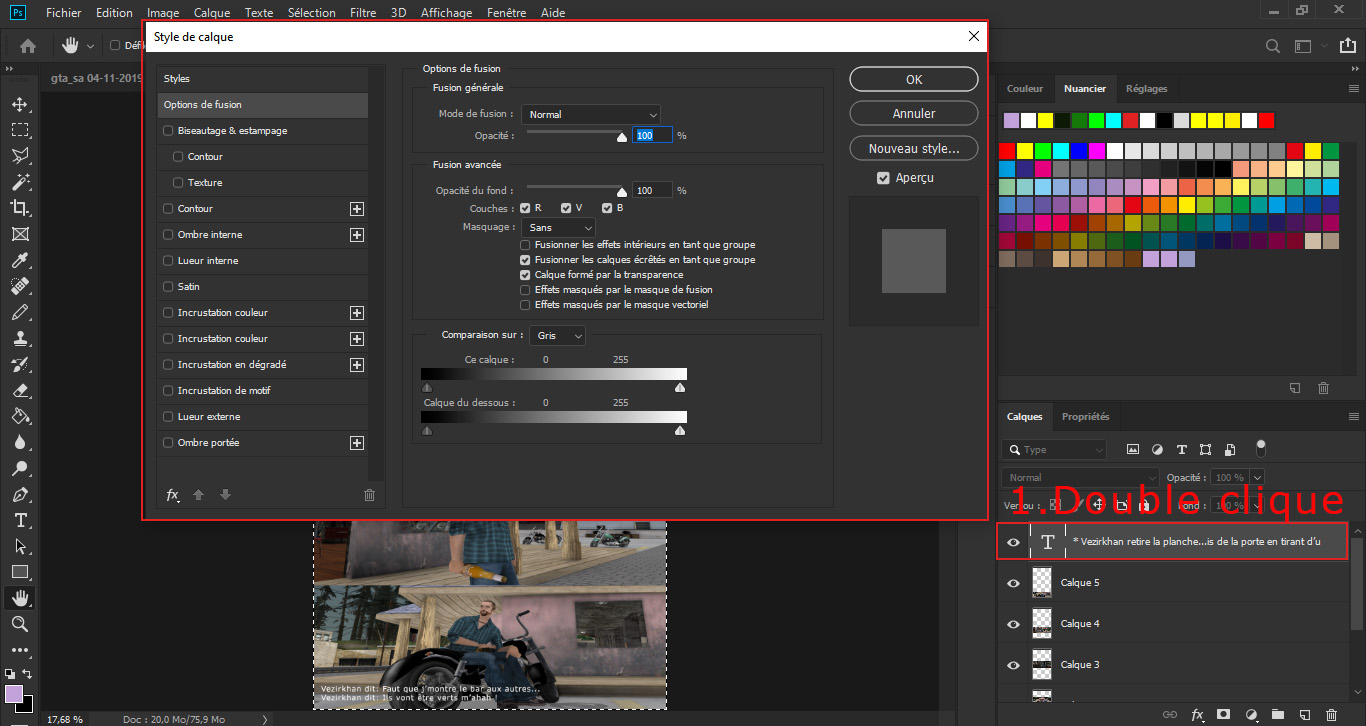Viewport: 1366px width, 726px height.
Task: Click the fx icon in the Style de calque dialog
Action: 172,494
